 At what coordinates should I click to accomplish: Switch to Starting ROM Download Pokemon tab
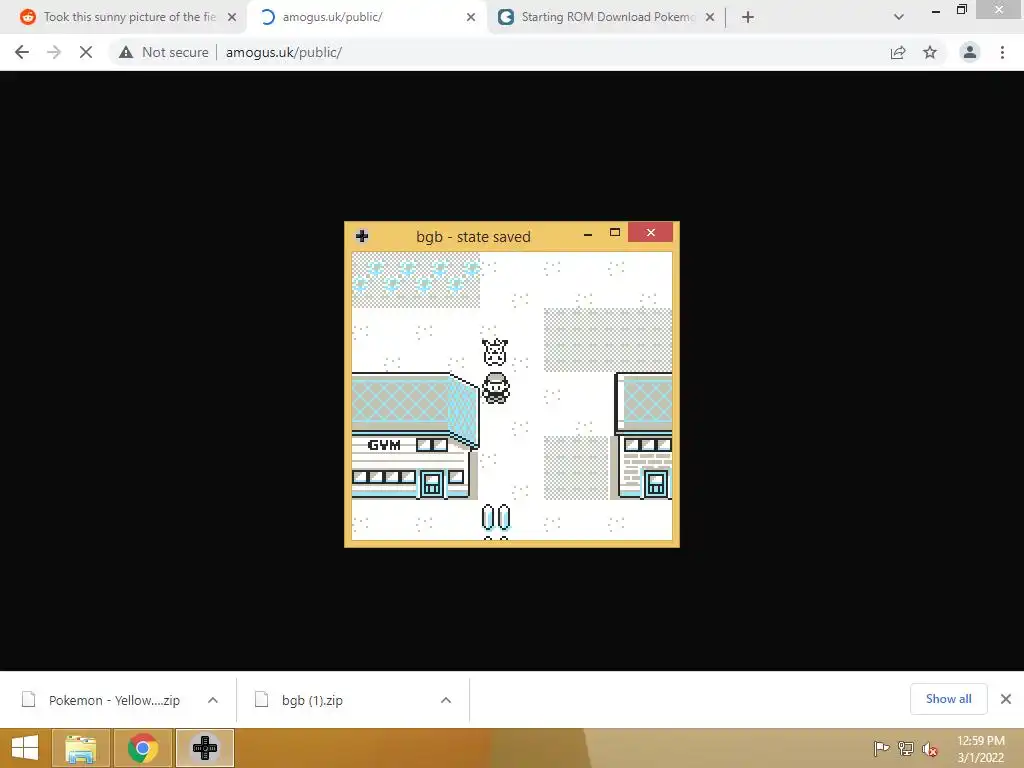point(606,17)
